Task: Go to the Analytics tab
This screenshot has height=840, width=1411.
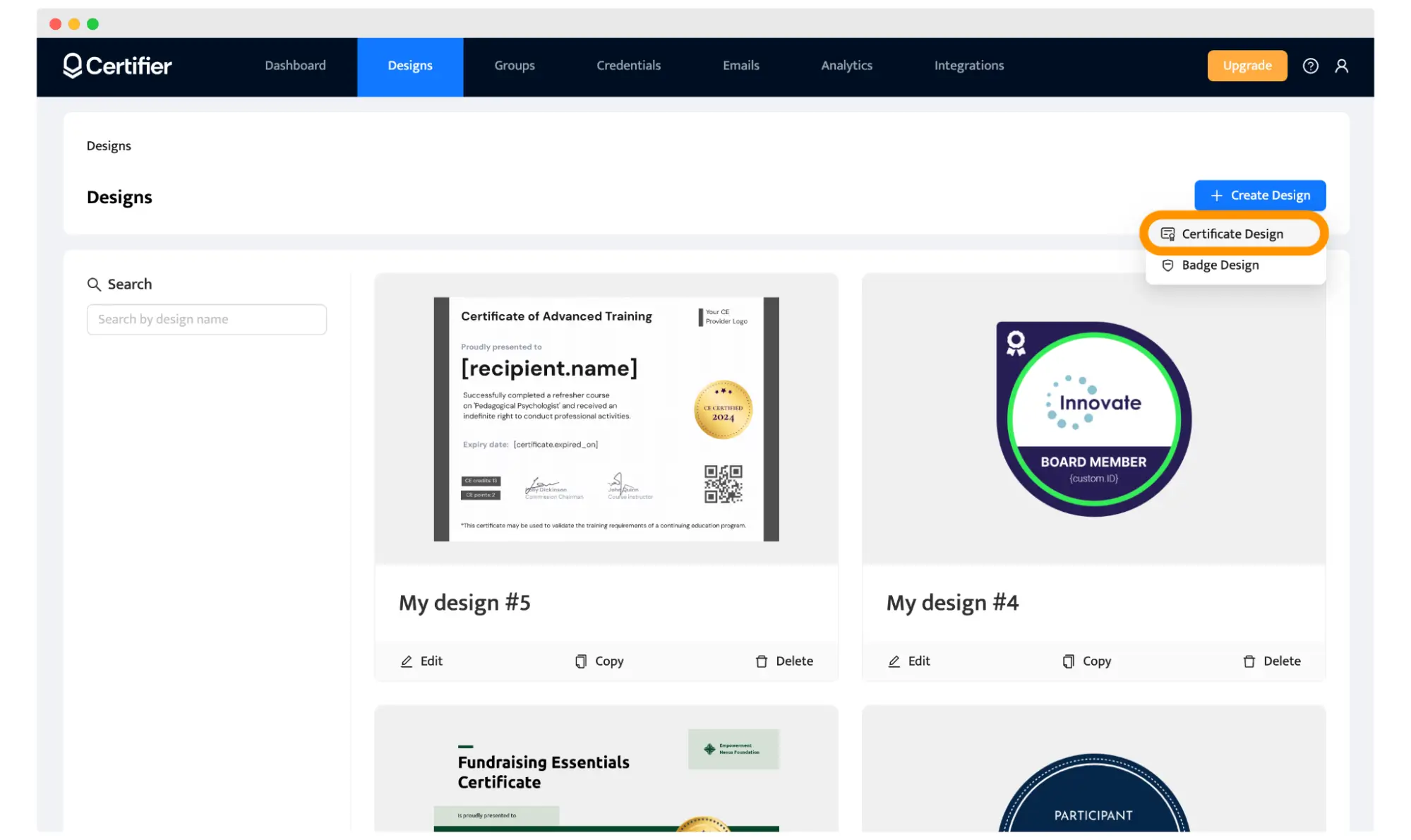Action: point(846,66)
